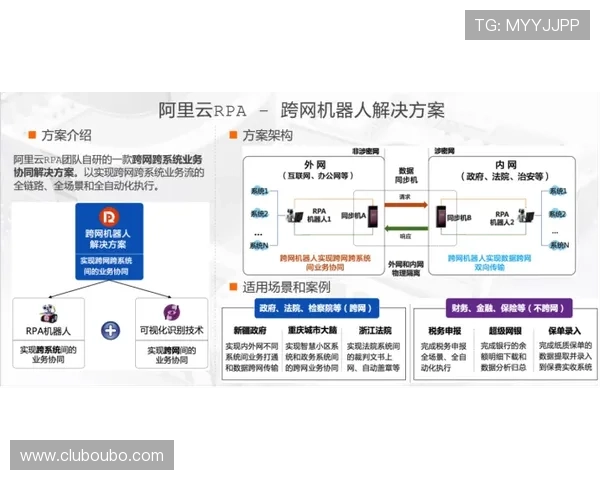Click the RPA机器人 label in the lower-left box
The height and width of the screenshot is (480, 600).
coord(48,331)
